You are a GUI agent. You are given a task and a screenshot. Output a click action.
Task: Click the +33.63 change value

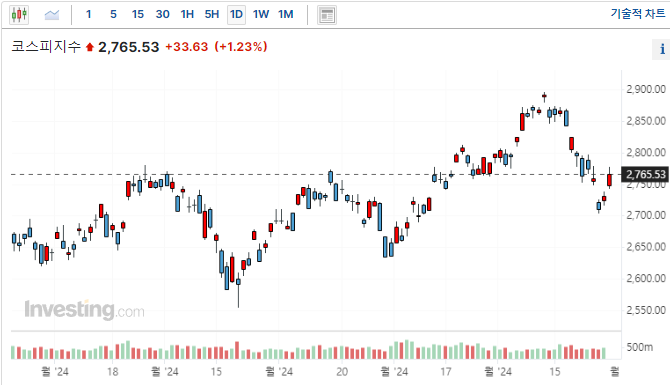[x=187, y=47]
